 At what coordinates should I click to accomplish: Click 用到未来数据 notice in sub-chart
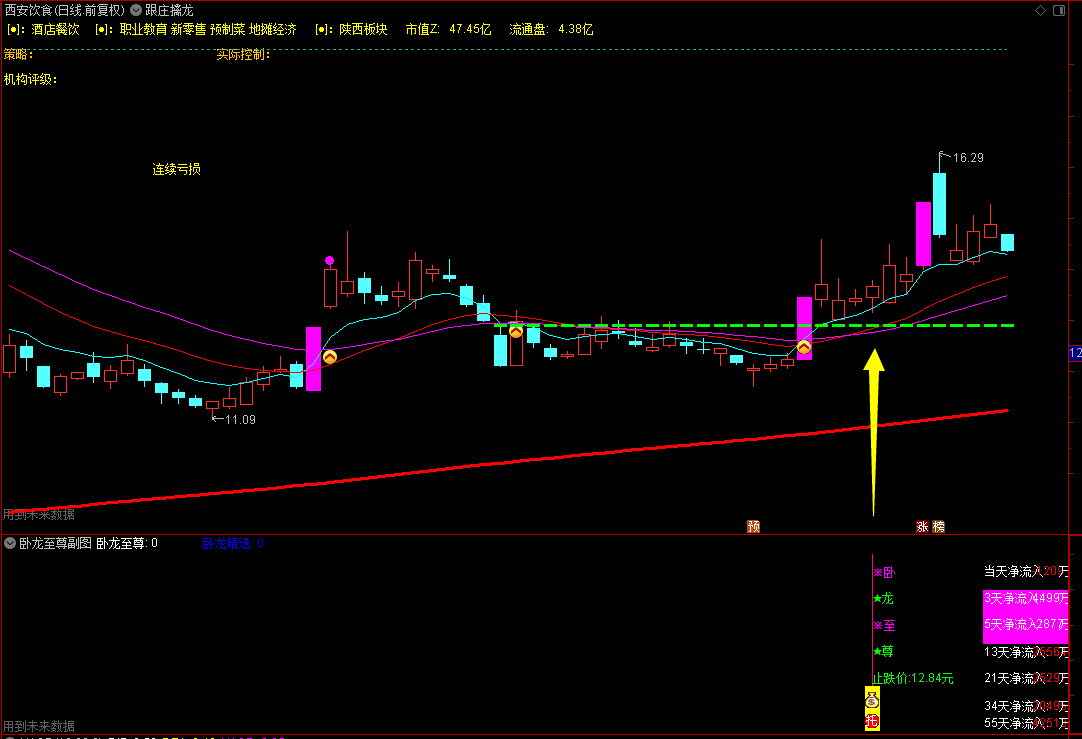click(39, 727)
